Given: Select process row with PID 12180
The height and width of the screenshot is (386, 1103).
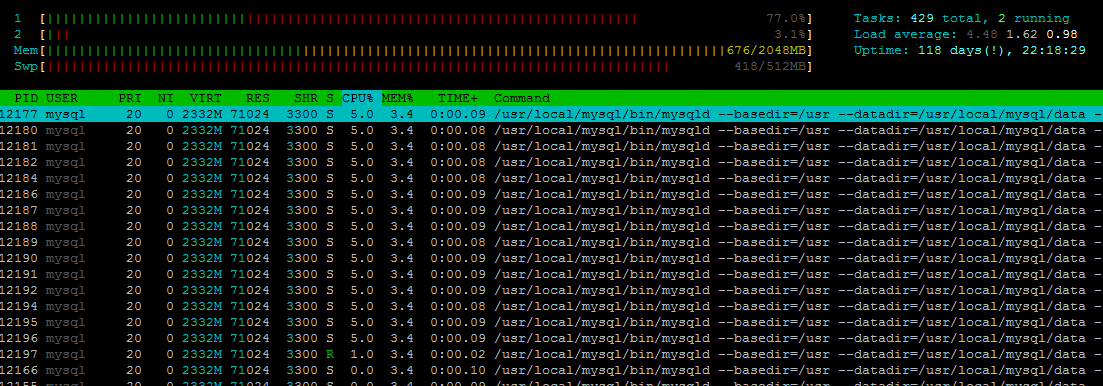Looking at the screenshot, I should [x=552, y=130].
